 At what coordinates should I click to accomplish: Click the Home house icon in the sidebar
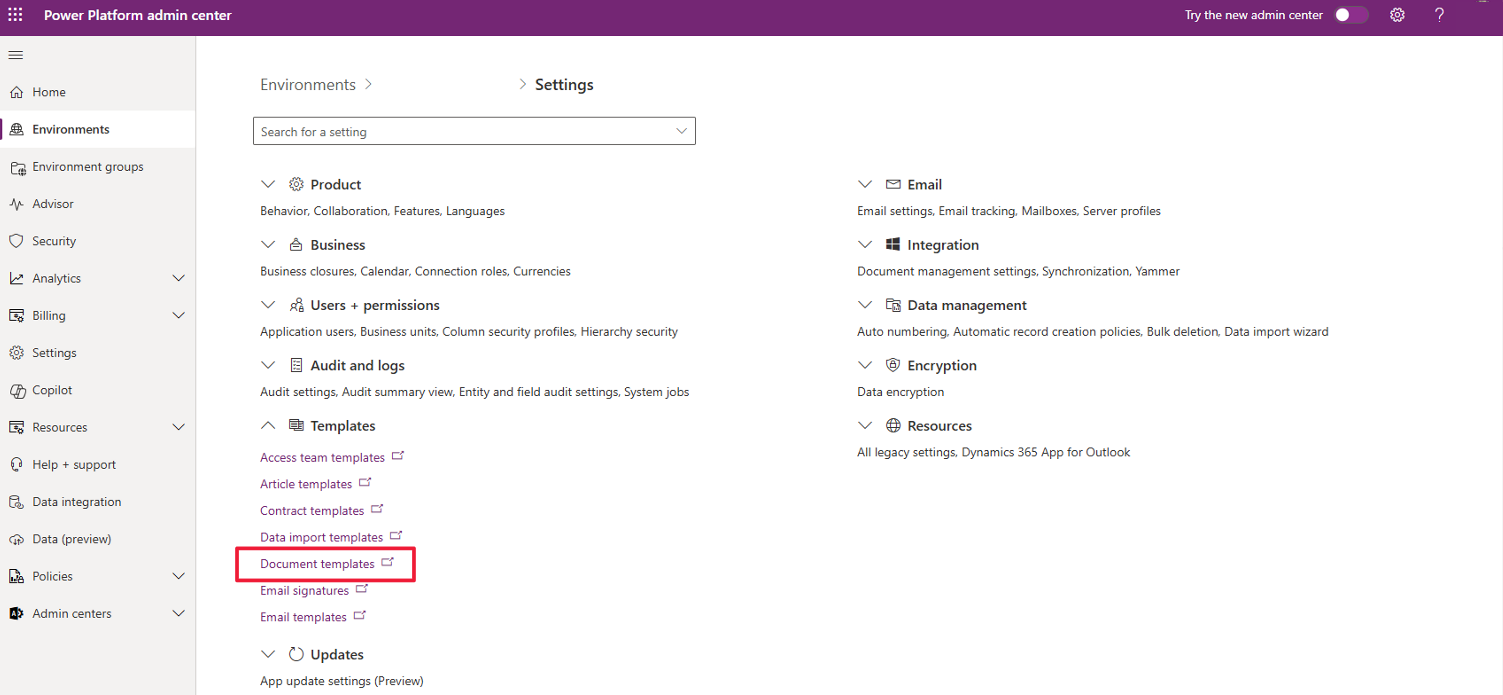click(x=16, y=92)
